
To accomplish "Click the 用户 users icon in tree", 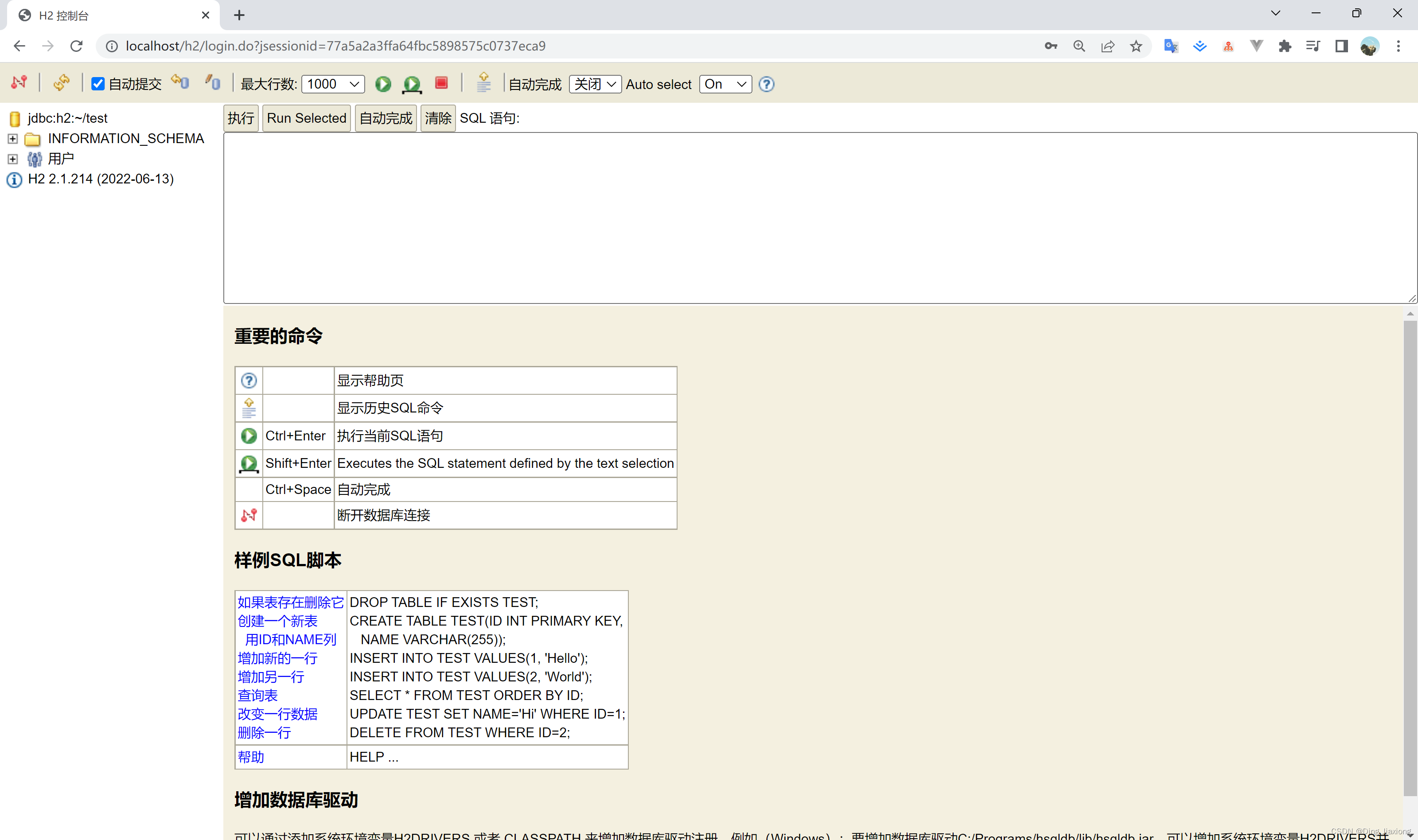I will point(35,159).
